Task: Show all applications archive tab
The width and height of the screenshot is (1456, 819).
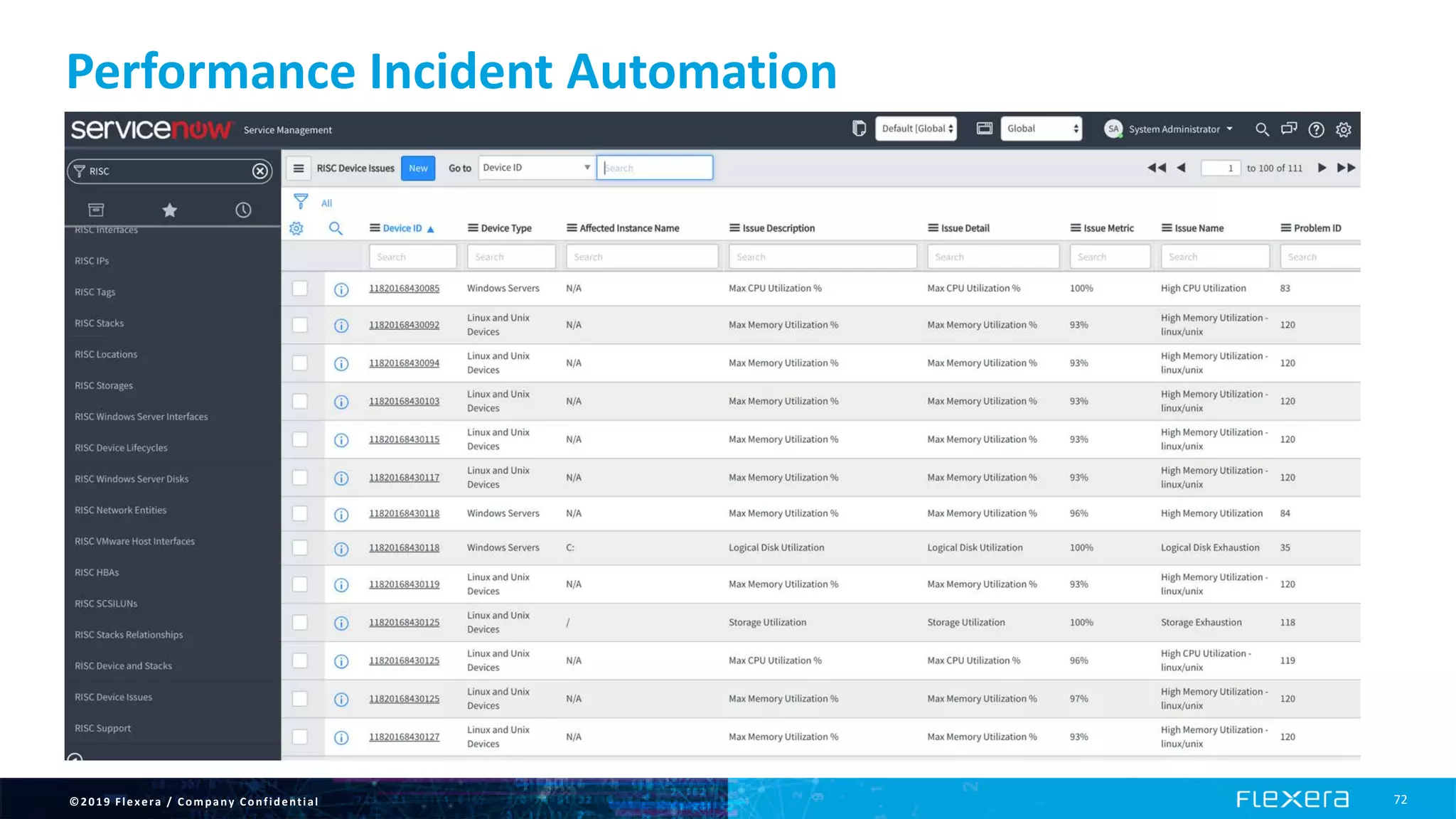Action: coord(96,210)
